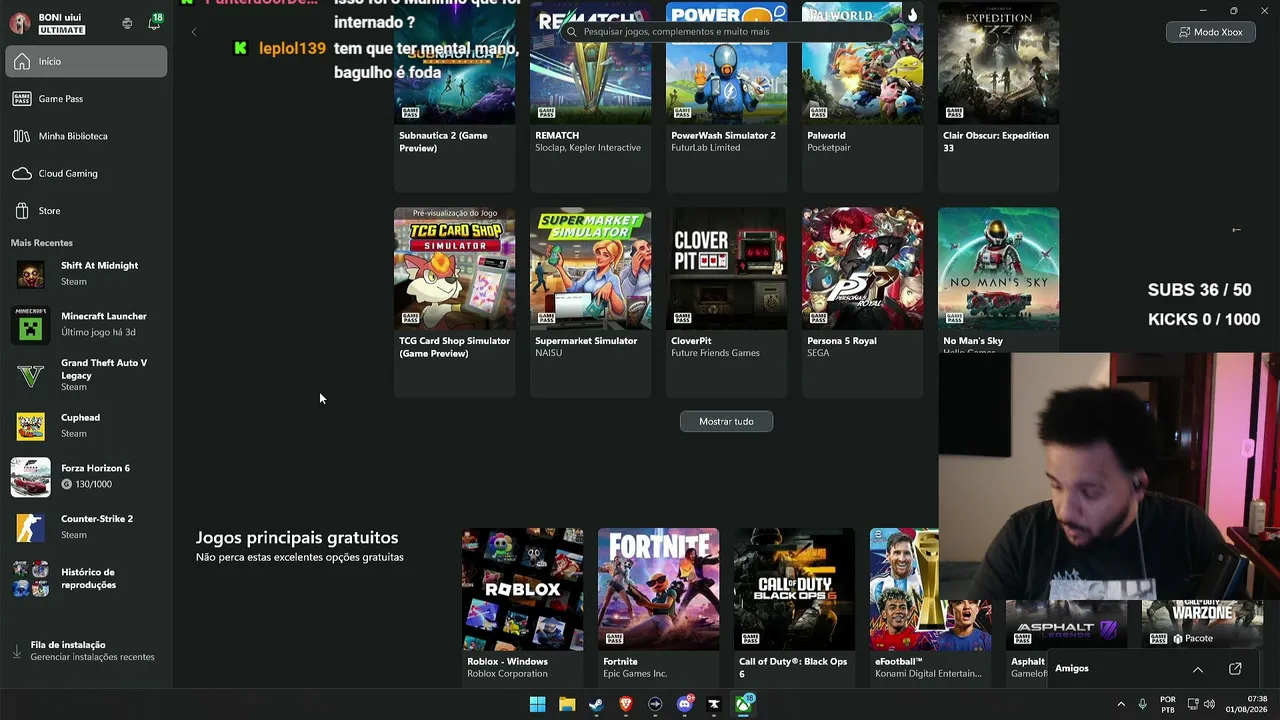Open the REMATCH game card
The width and height of the screenshot is (1280, 720).
(x=590, y=97)
